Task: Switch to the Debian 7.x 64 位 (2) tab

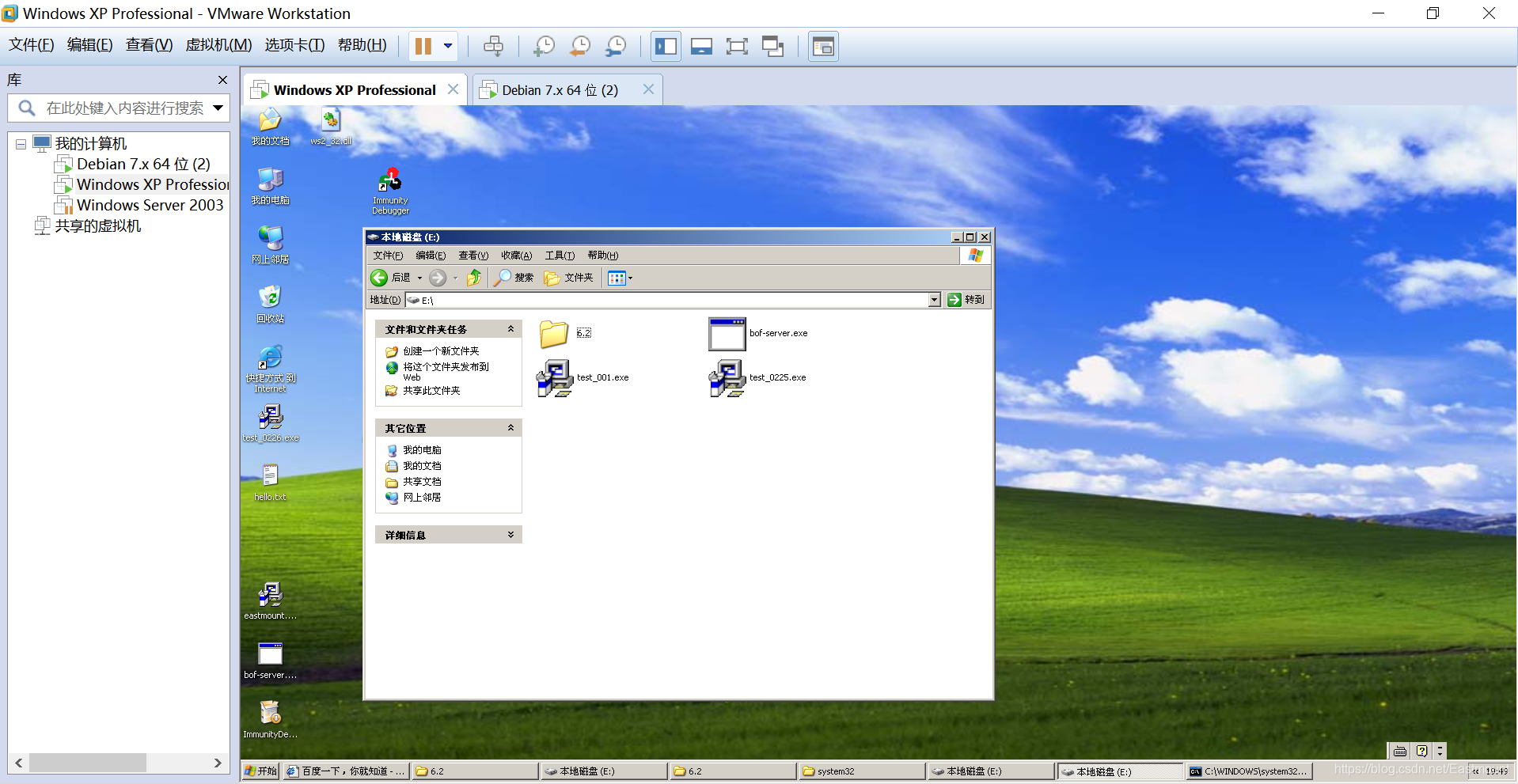Action: [x=560, y=90]
